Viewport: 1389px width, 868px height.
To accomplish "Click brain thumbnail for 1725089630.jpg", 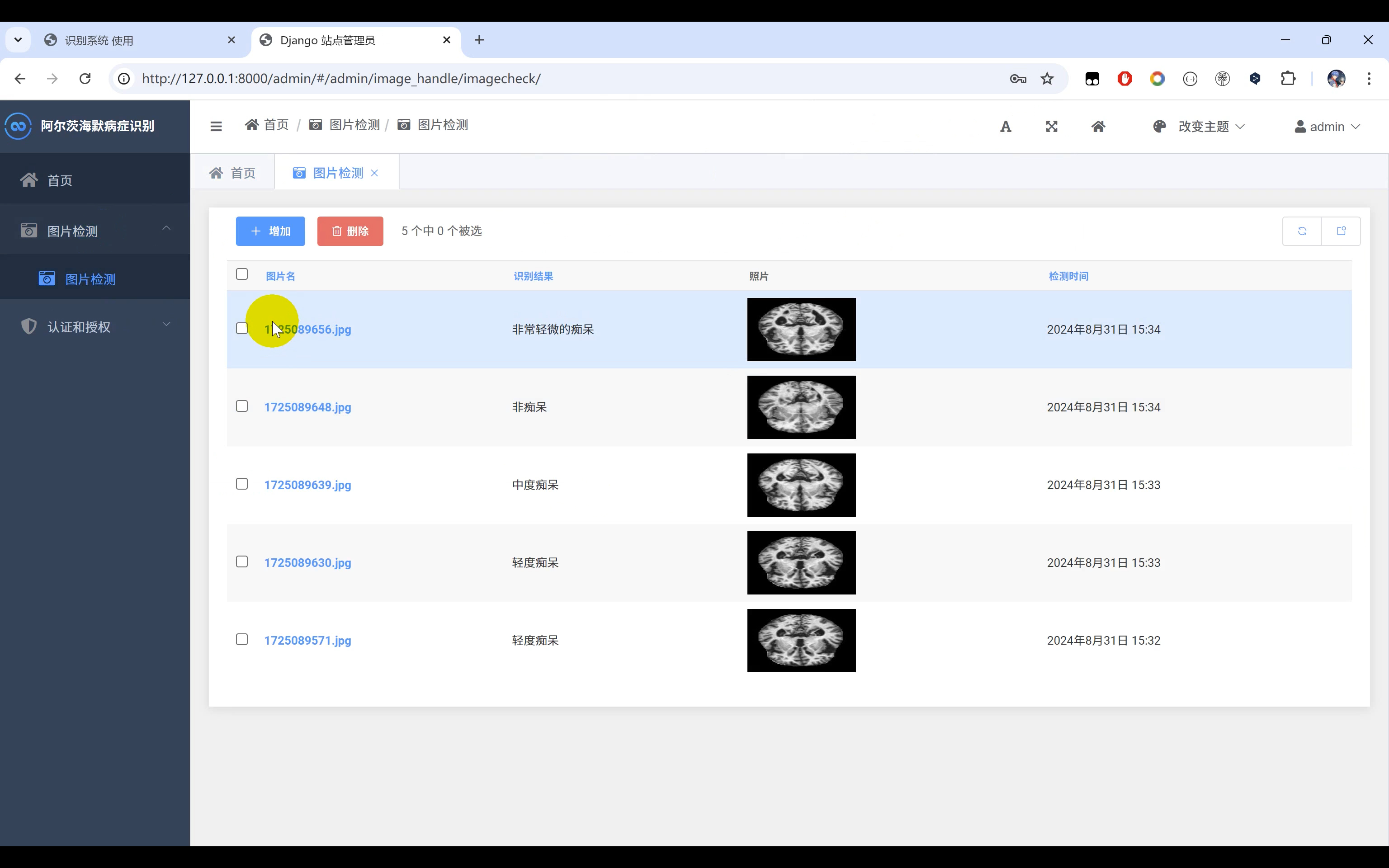I will [801, 562].
